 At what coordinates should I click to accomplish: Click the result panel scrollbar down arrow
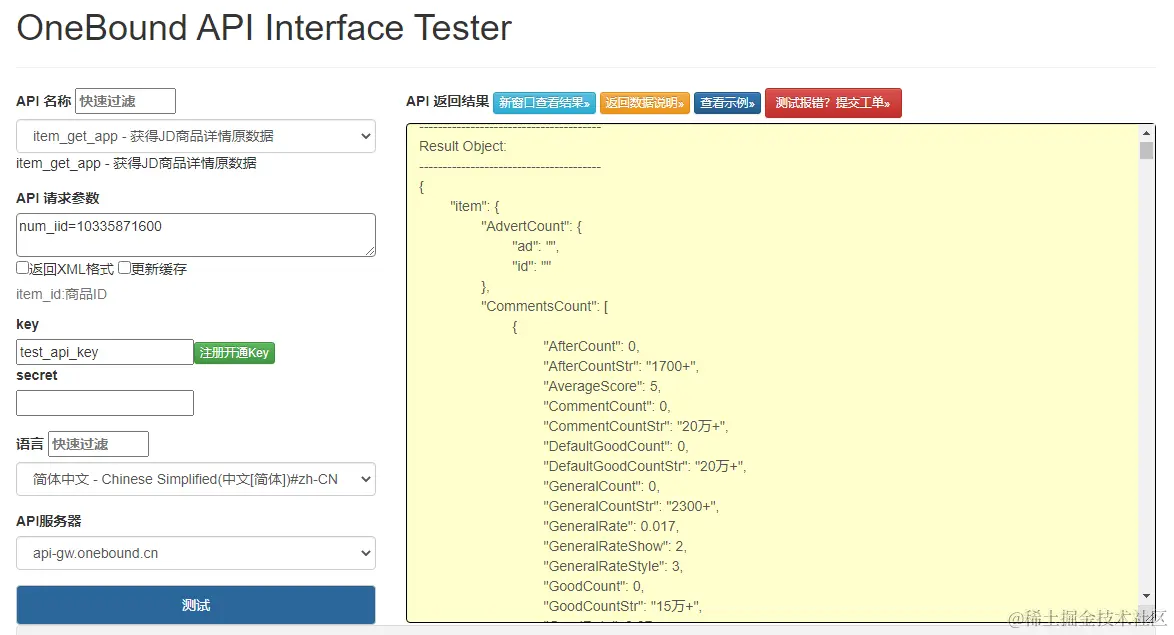[x=1146, y=614]
